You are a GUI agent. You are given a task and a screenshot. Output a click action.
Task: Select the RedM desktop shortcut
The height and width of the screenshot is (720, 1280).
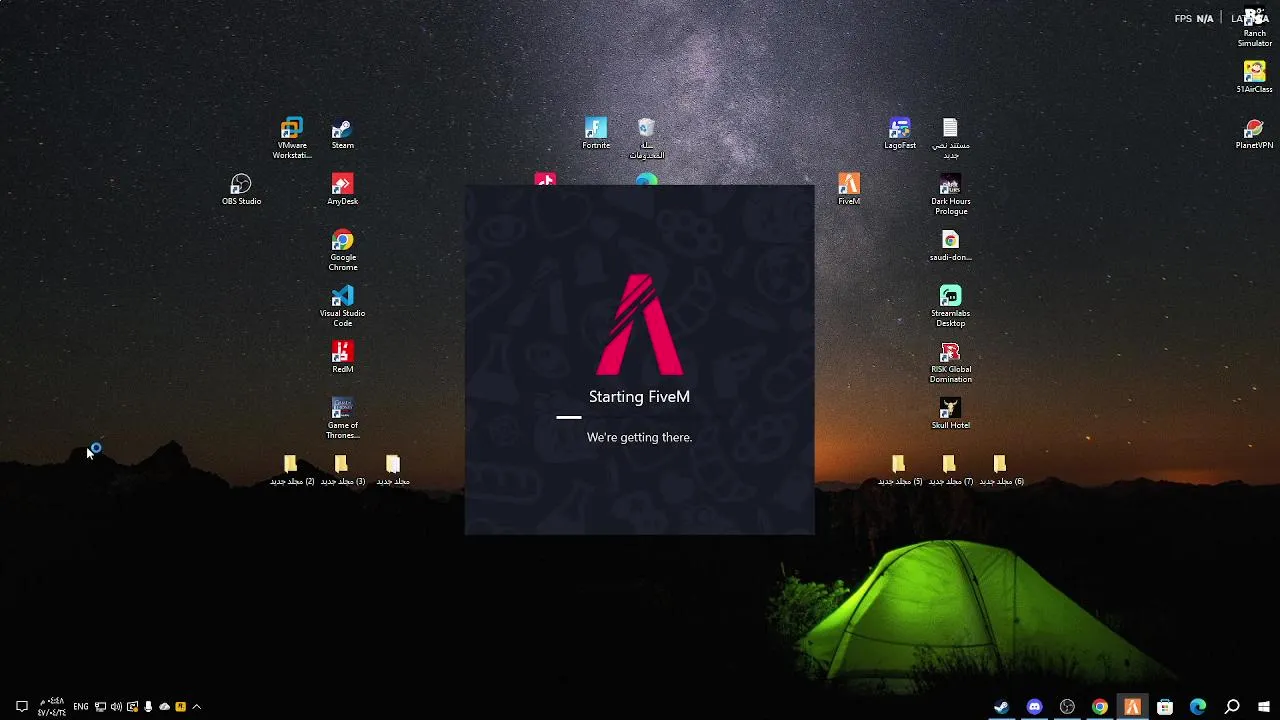342,358
